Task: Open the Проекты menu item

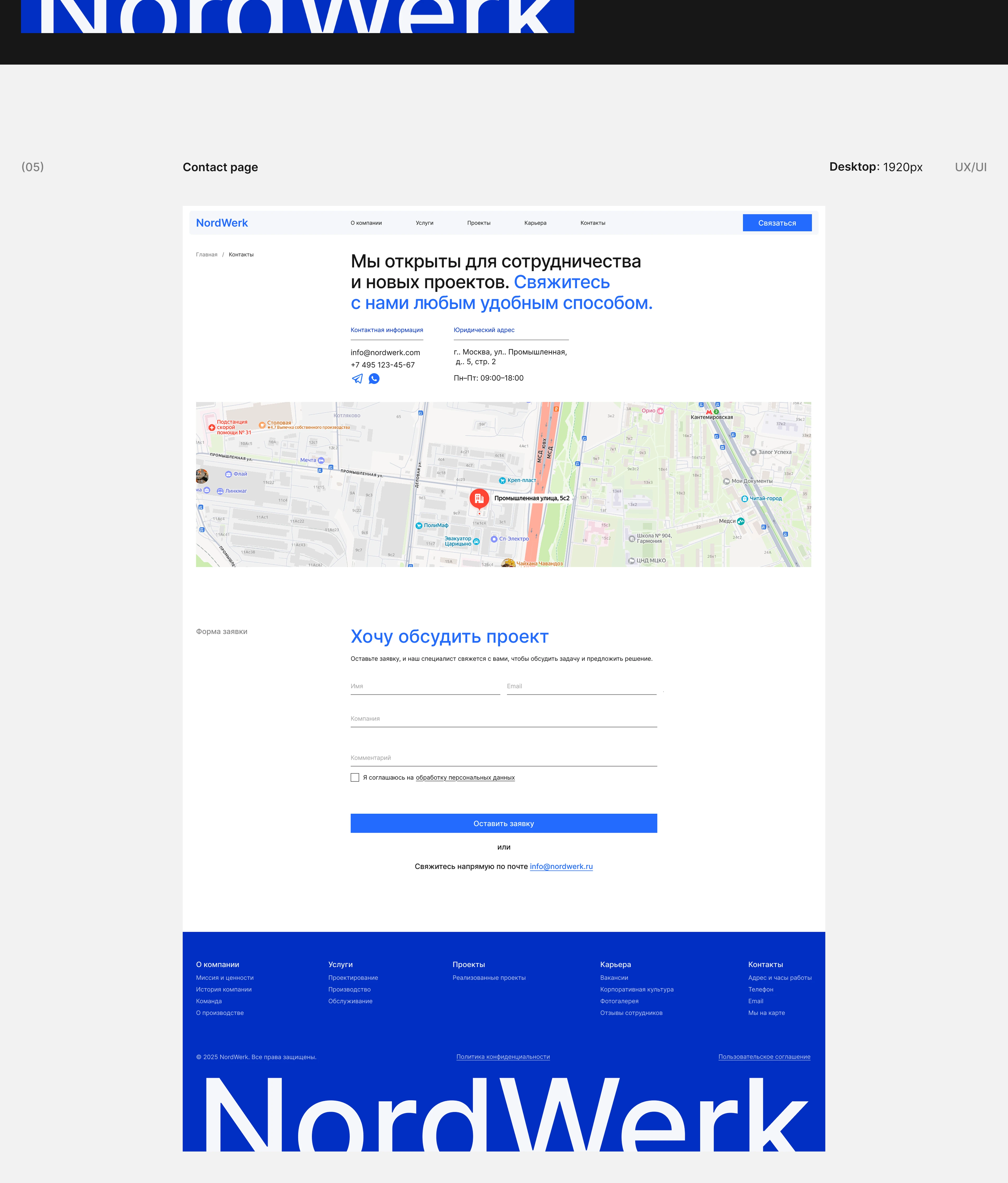Action: [478, 223]
